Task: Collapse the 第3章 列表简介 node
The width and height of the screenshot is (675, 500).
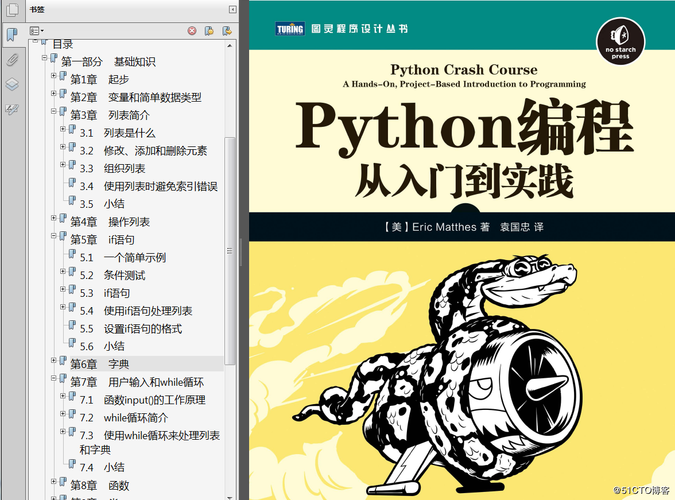Action: coord(54,111)
